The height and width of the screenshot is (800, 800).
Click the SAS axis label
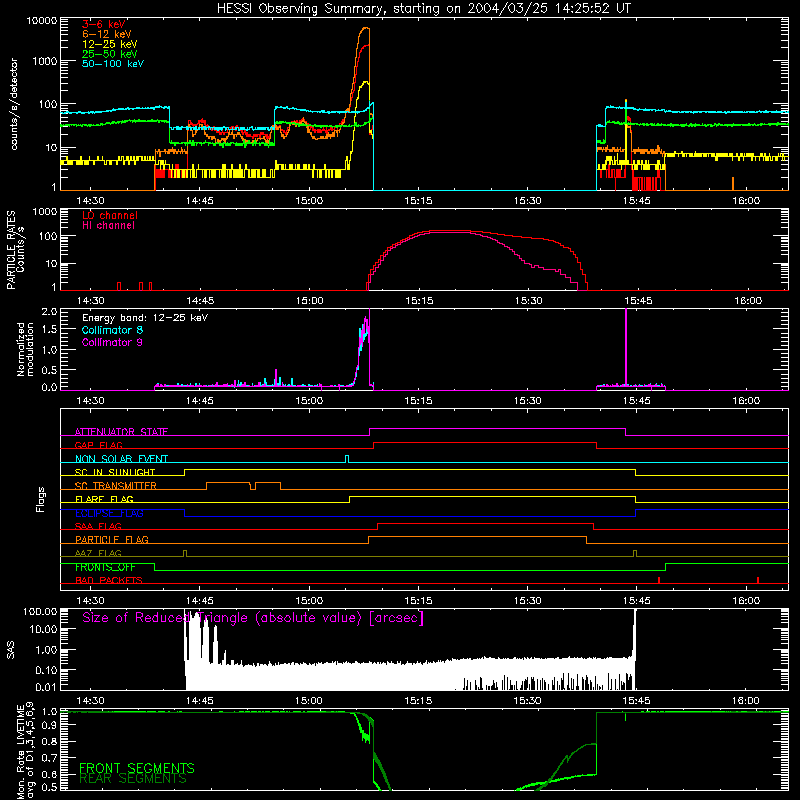coord(11,649)
